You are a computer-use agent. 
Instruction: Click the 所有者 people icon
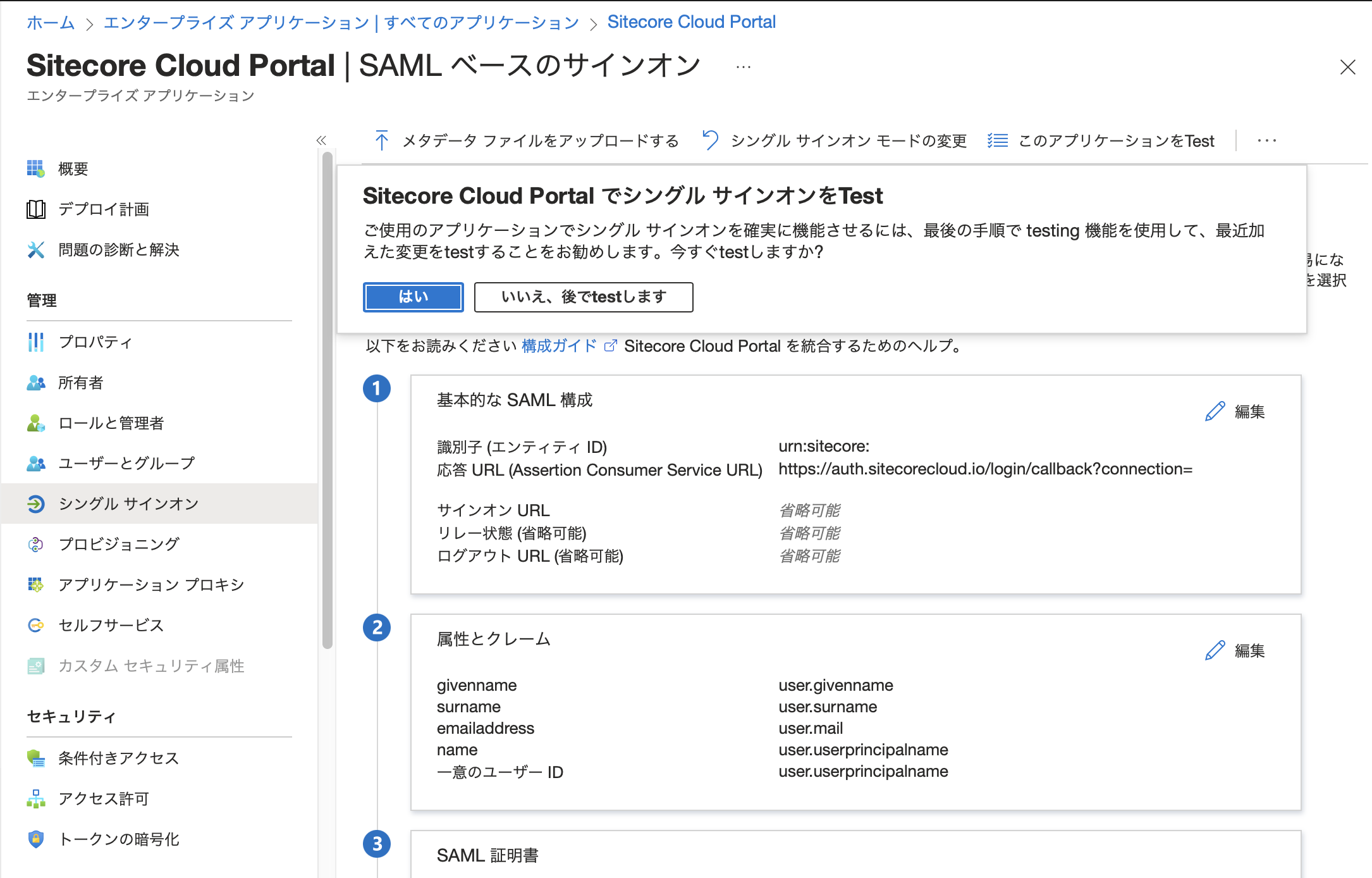(x=35, y=383)
